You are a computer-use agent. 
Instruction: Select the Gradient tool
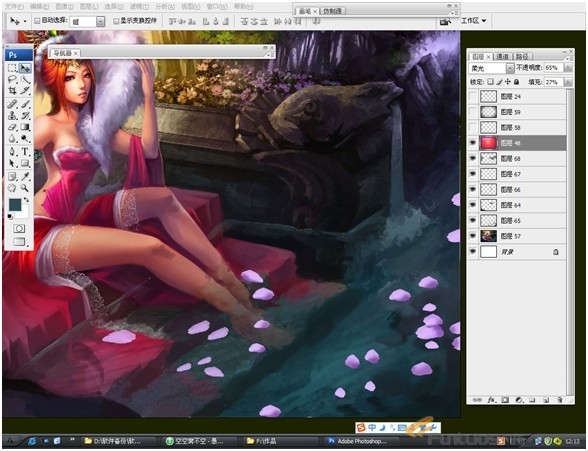coord(25,127)
